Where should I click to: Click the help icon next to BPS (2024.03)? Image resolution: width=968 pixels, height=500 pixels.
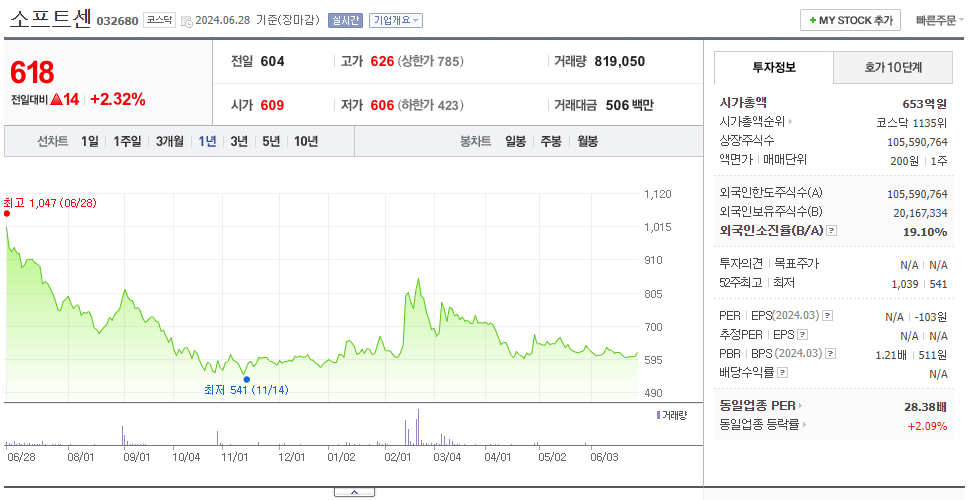[x=831, y=354]
